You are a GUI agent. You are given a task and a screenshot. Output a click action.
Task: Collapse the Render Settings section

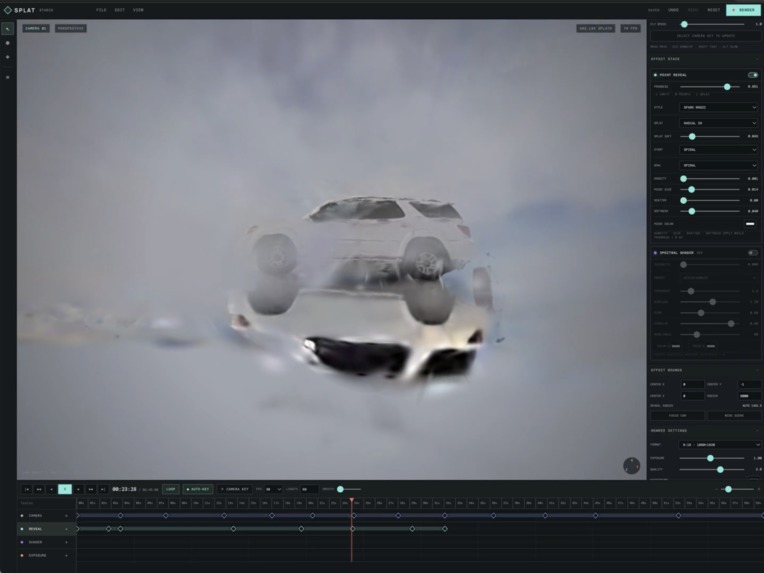coord(757,431)
